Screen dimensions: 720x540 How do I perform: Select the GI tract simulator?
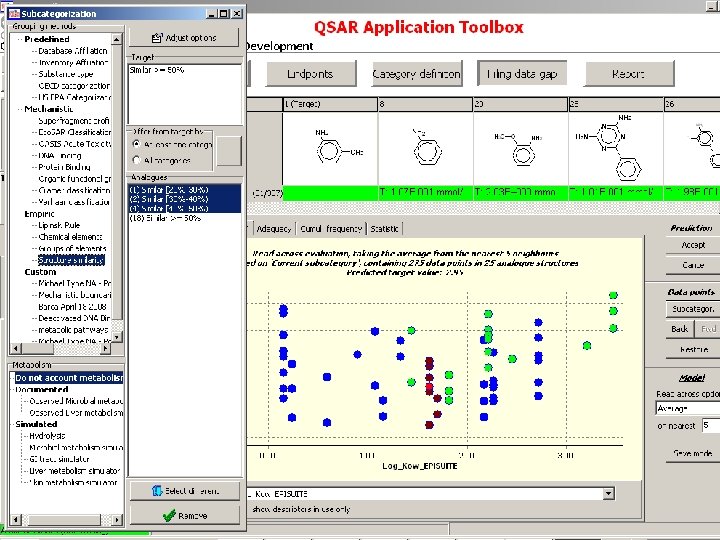pos(59,459)
